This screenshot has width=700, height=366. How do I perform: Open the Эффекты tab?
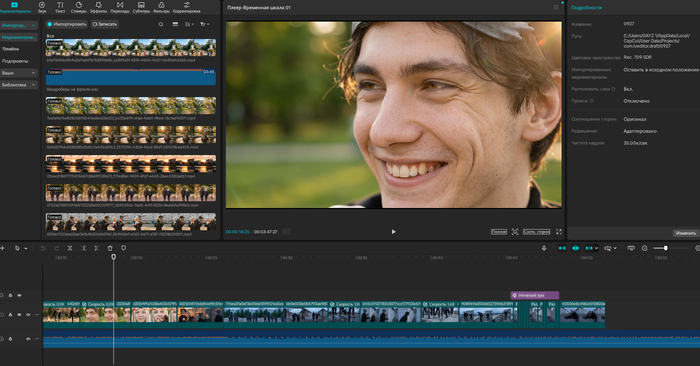coord(98,7)
